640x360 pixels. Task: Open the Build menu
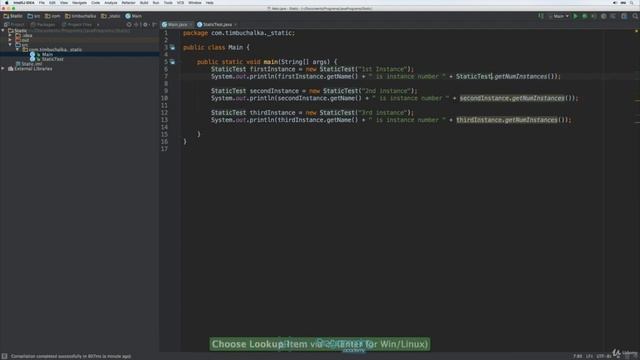[x=144, y=2]
